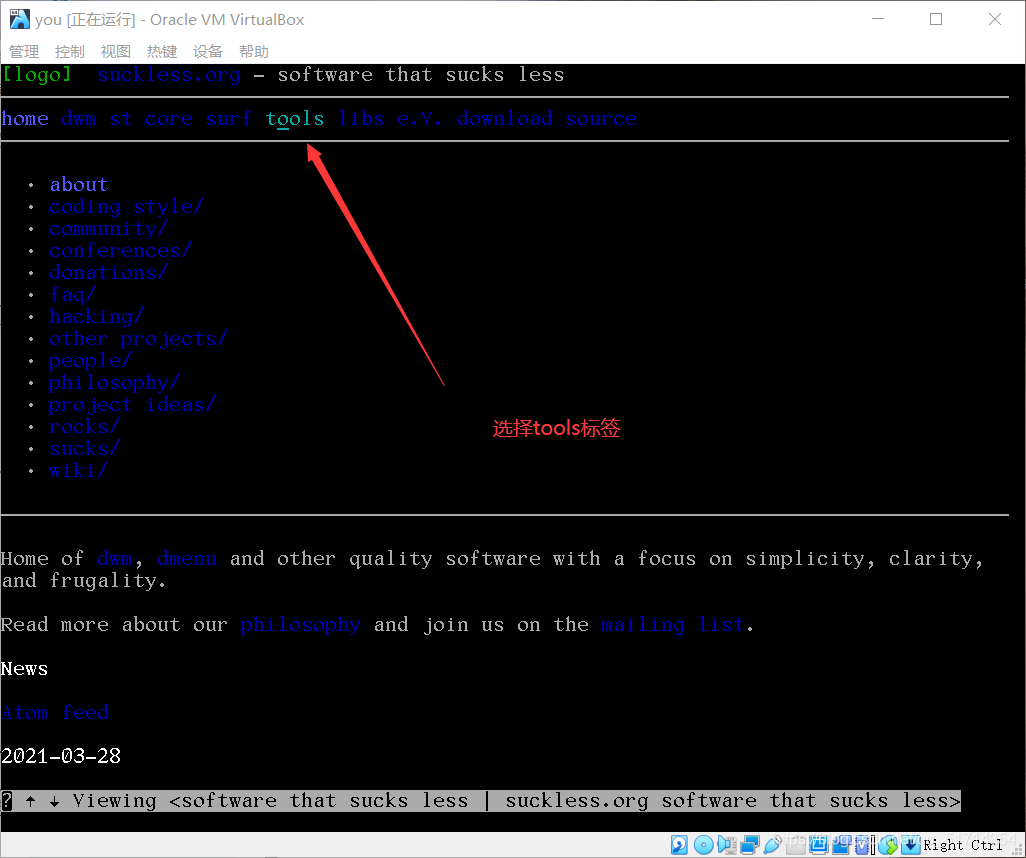Image resolution: width=1026 pixels, height=858 pixels.
Task: Open the wiki/ link
Action: point(79,471)
